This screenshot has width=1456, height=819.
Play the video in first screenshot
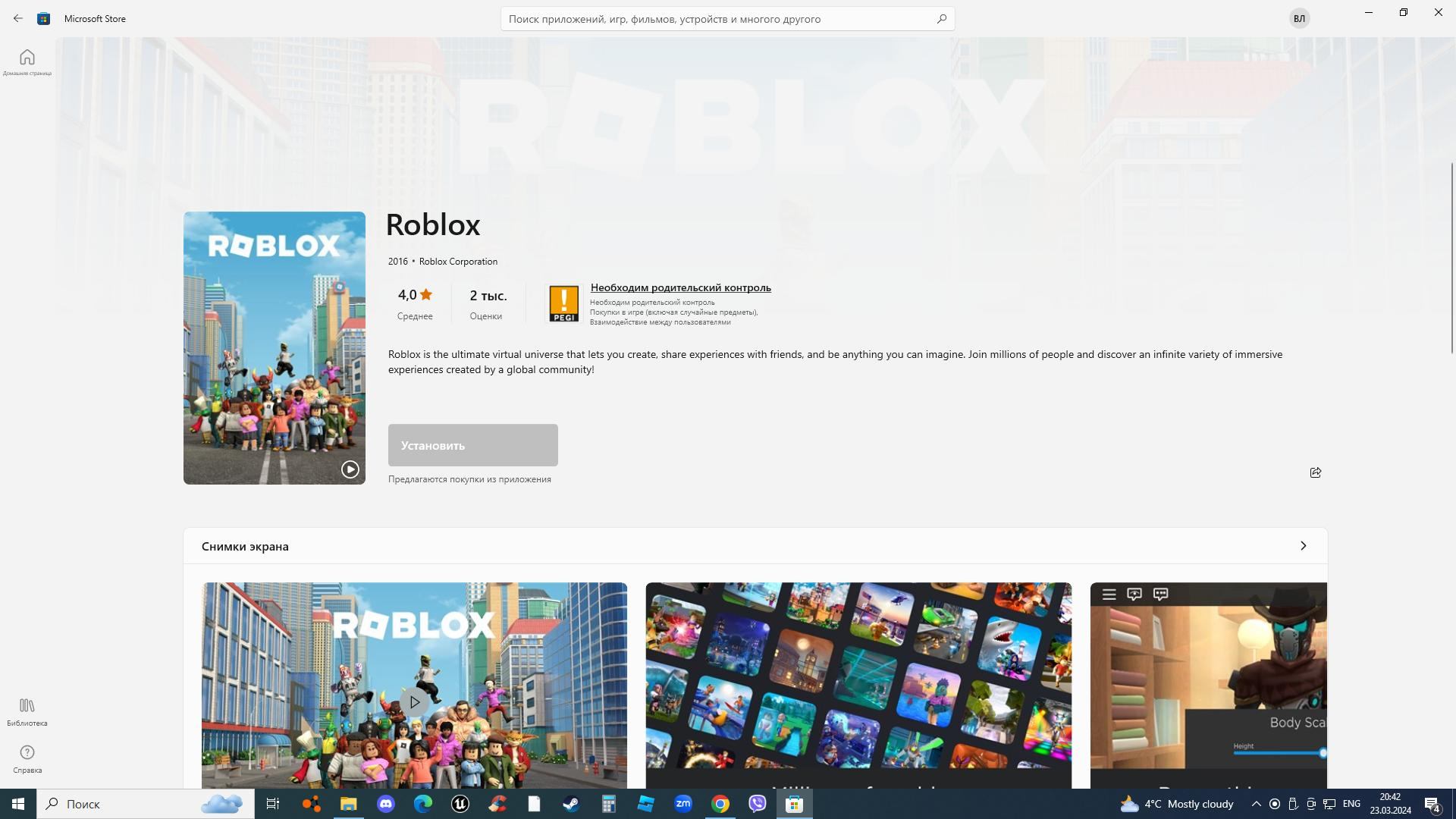(x=414, y=702)
